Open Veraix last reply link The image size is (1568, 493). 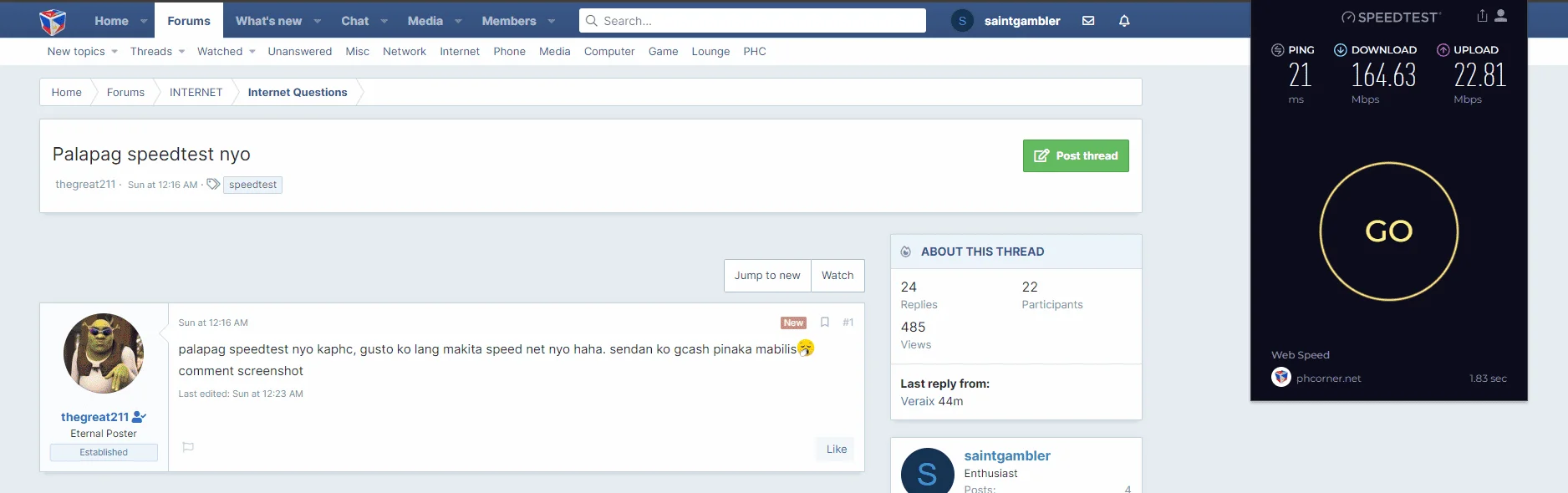[x=918, y=401]
